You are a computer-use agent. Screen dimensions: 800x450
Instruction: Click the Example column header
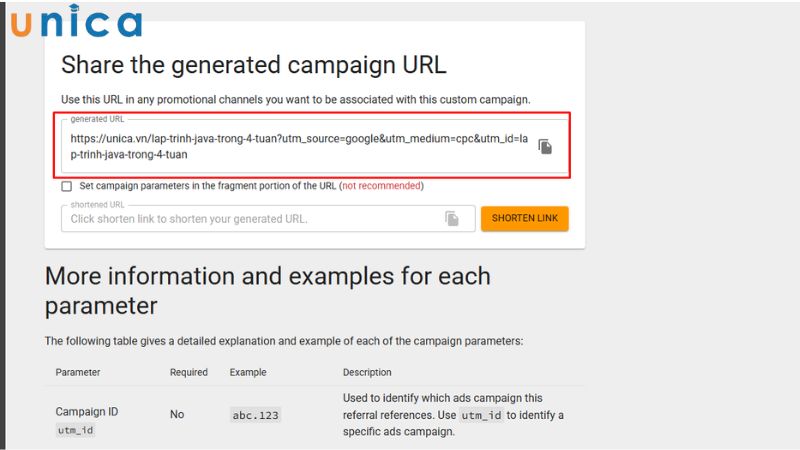pos(248,372)
